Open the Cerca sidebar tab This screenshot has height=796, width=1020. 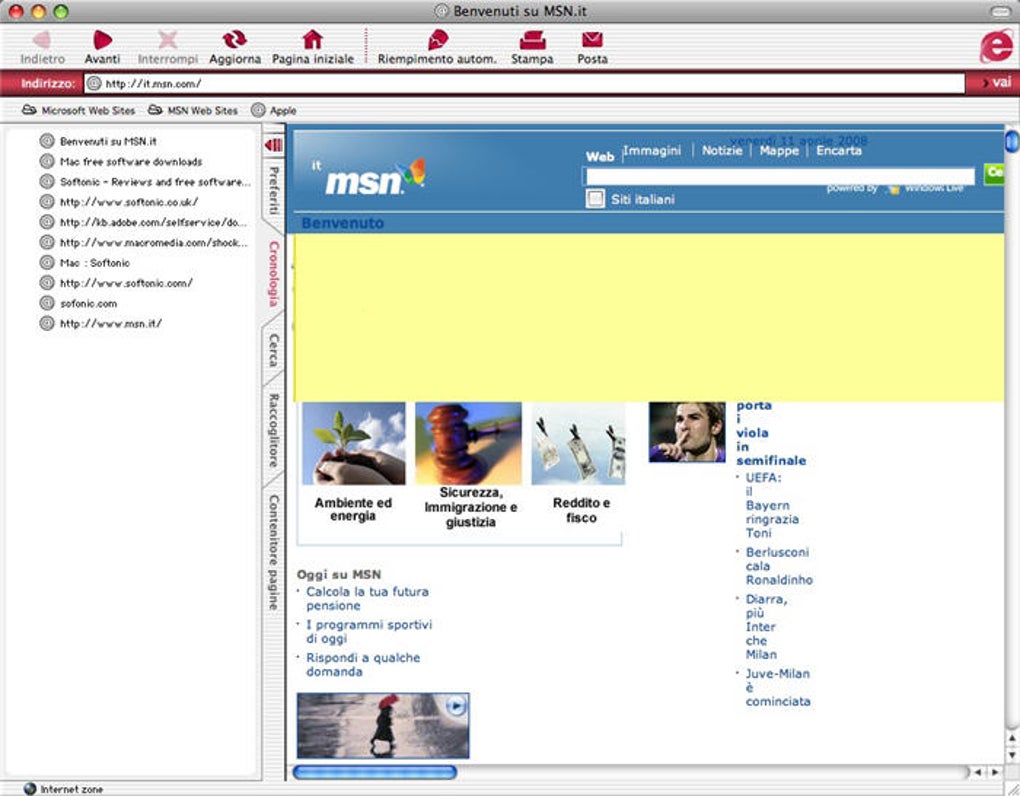tap(274, 350)
